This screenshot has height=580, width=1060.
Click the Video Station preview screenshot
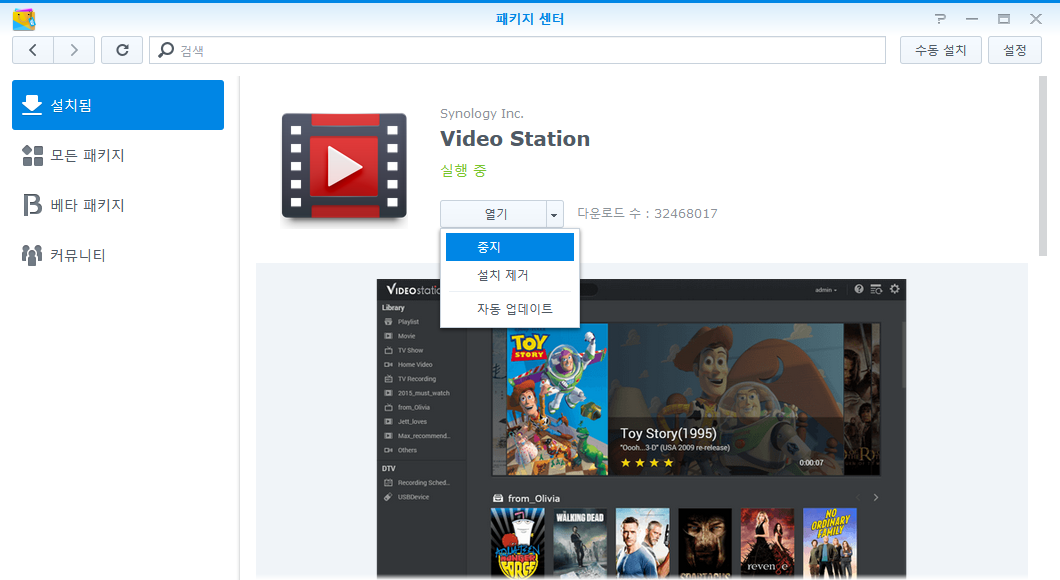point(641,429)
